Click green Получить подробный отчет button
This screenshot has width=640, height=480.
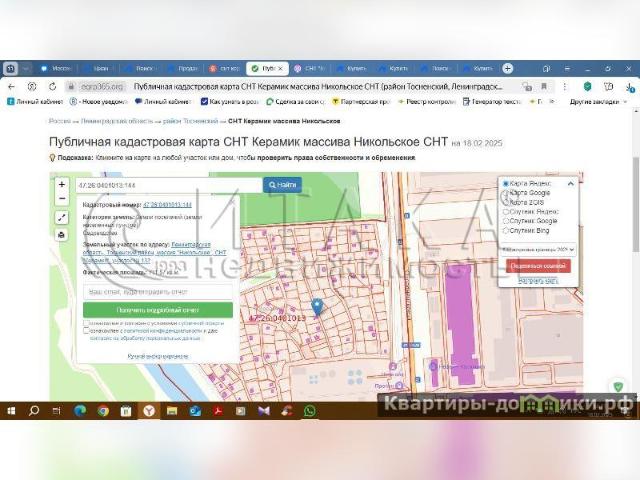click(158, 310)
